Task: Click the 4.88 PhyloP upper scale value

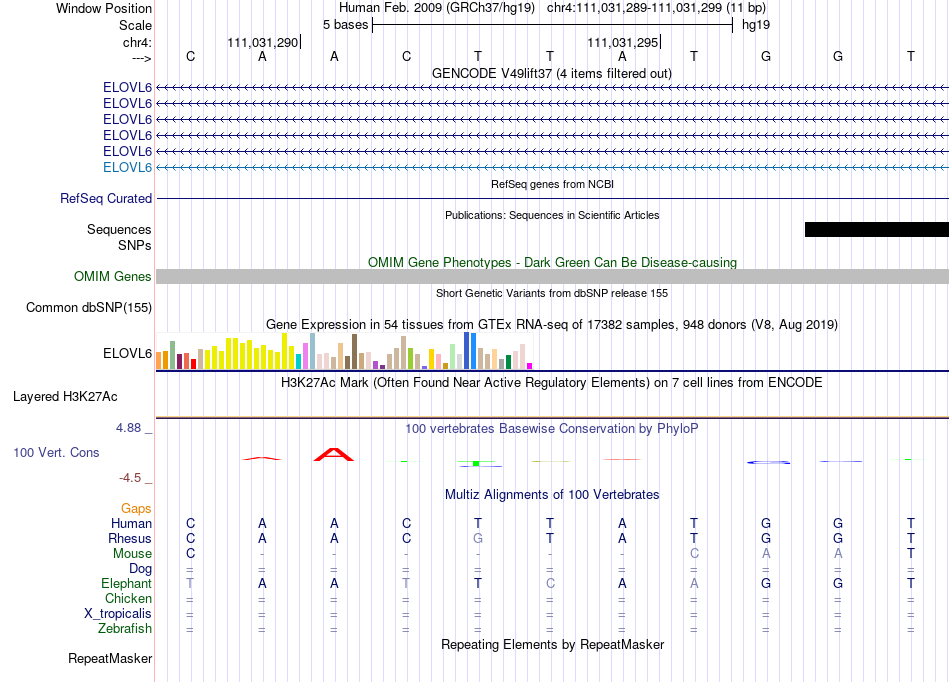Action: 128,428
